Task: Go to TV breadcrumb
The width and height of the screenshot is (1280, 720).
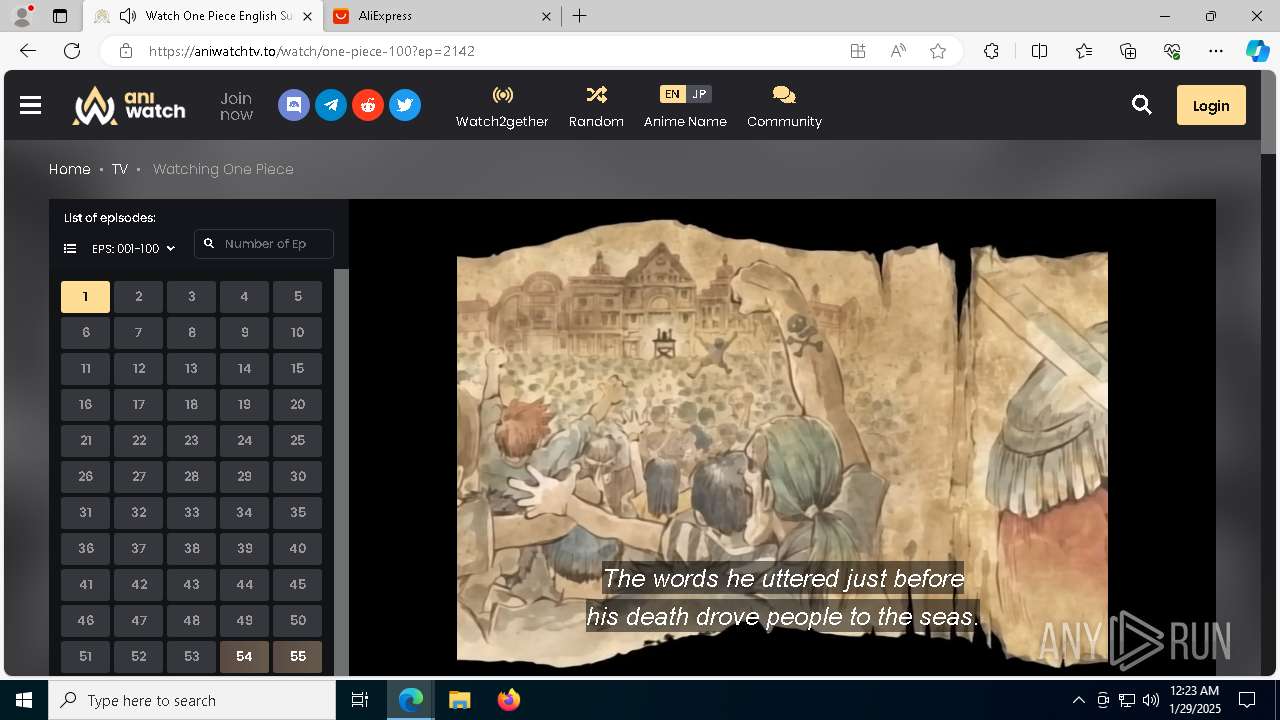Action: (x=120, y=169)
